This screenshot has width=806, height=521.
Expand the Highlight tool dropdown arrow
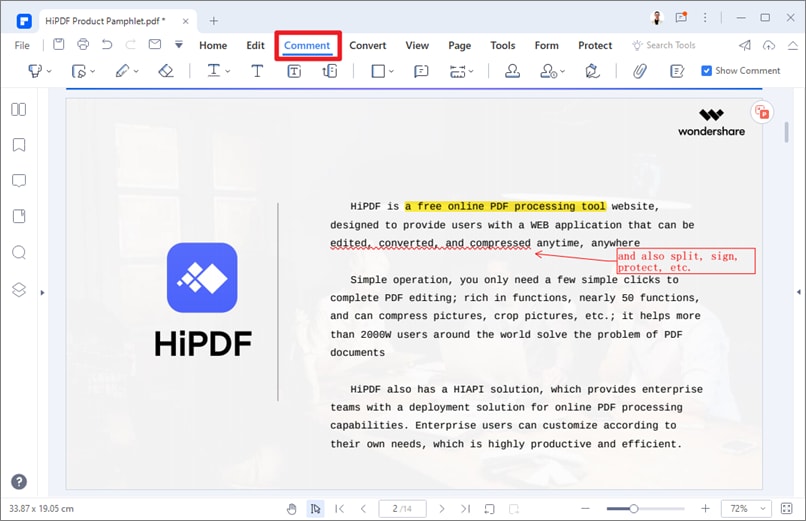click(x=49, y=71)
